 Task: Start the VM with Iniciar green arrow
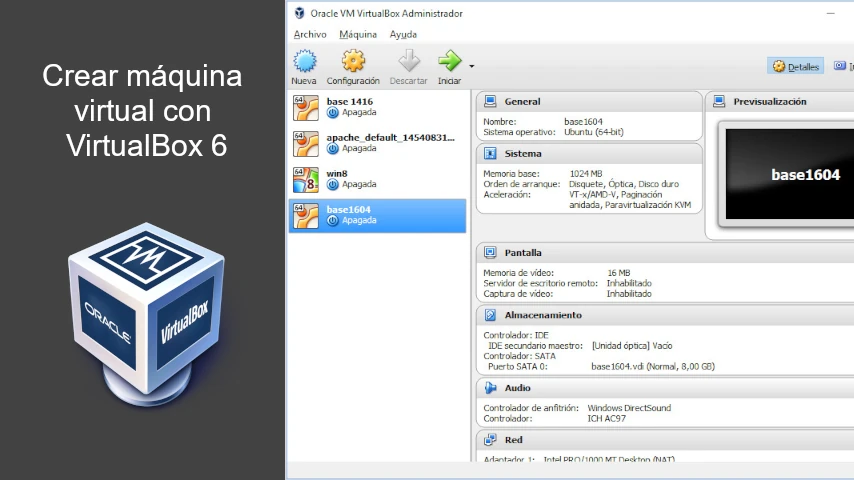(449, 61)
